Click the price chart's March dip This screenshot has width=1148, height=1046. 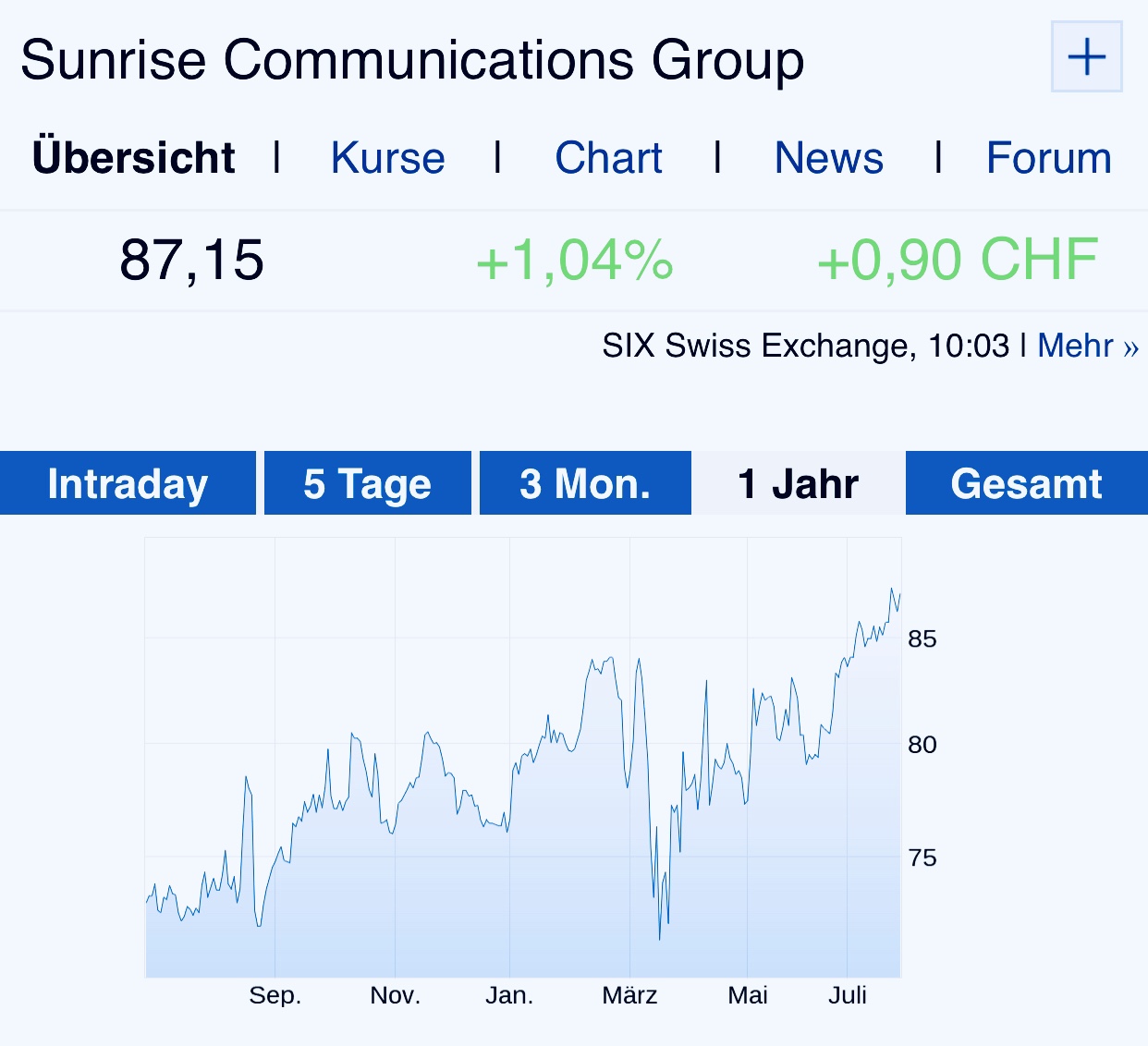(x=659, y=935)
